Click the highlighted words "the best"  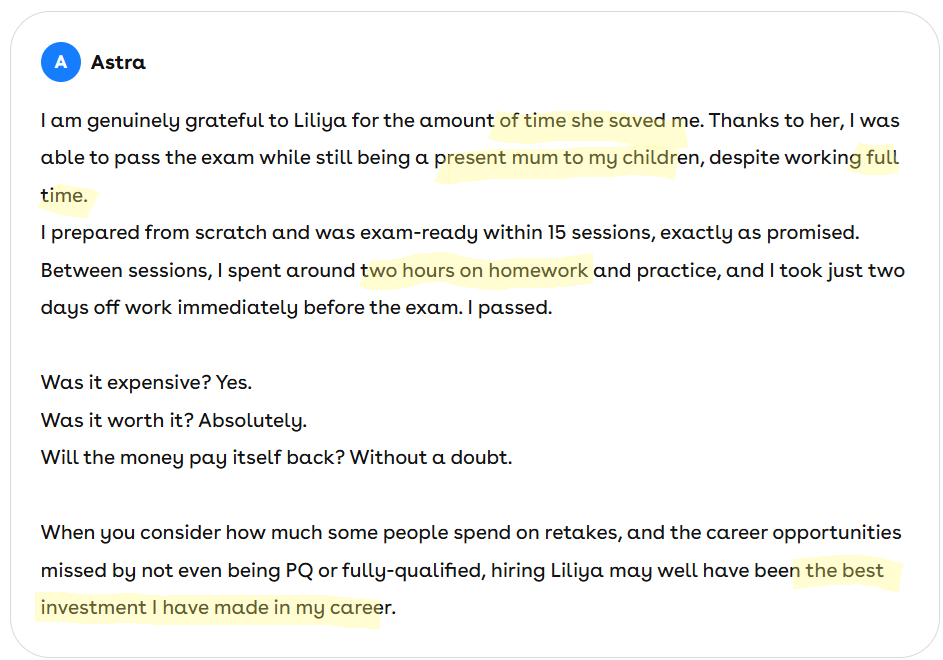point(844,570)
